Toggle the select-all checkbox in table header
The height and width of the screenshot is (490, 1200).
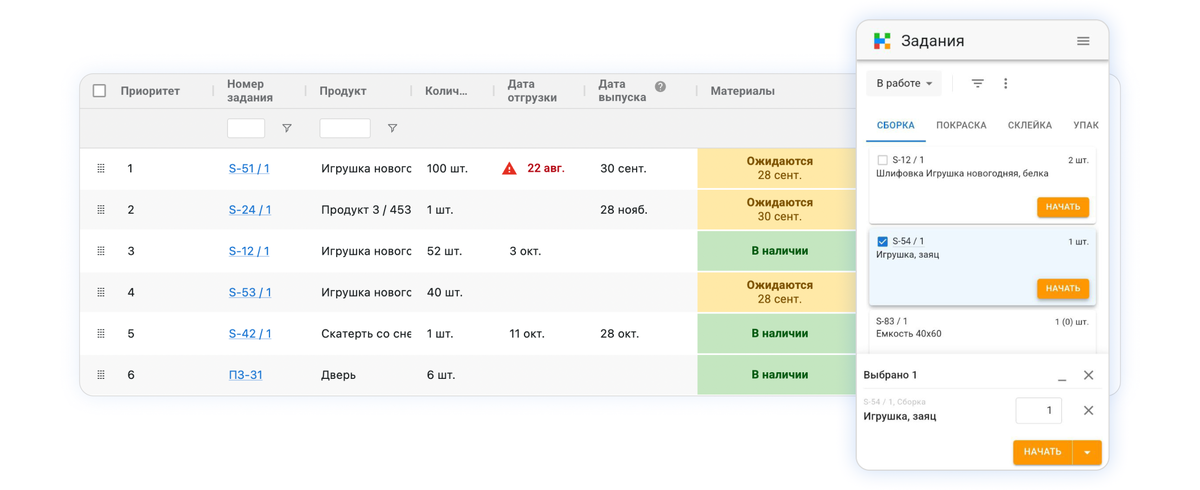coord(99,91)
